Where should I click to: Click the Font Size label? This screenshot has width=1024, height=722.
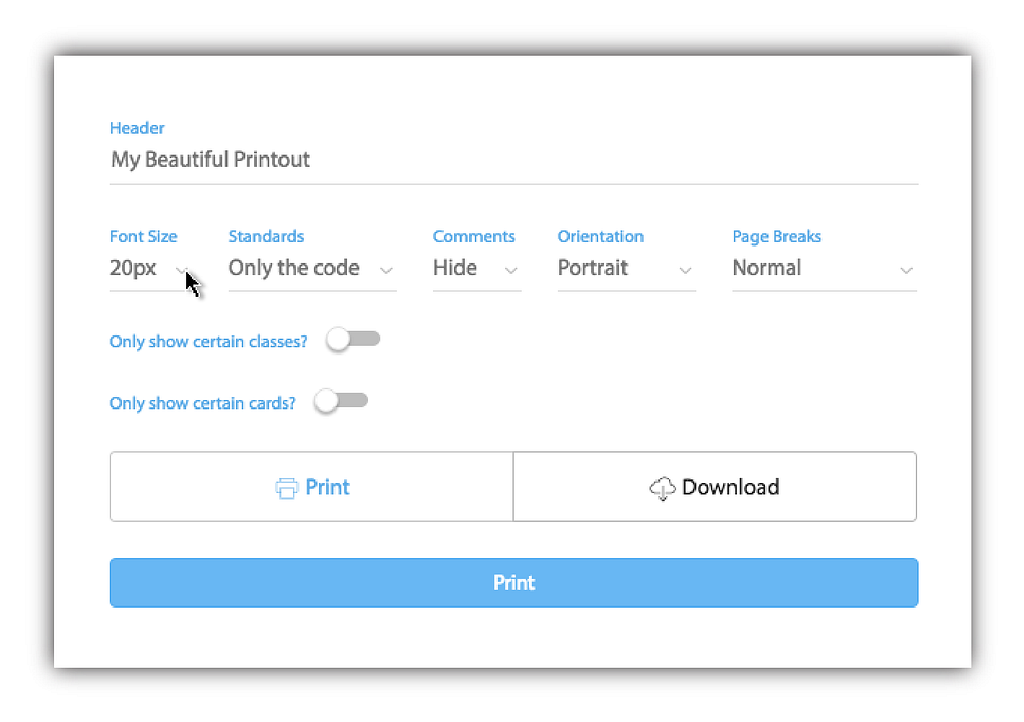[x=144, y=236]
